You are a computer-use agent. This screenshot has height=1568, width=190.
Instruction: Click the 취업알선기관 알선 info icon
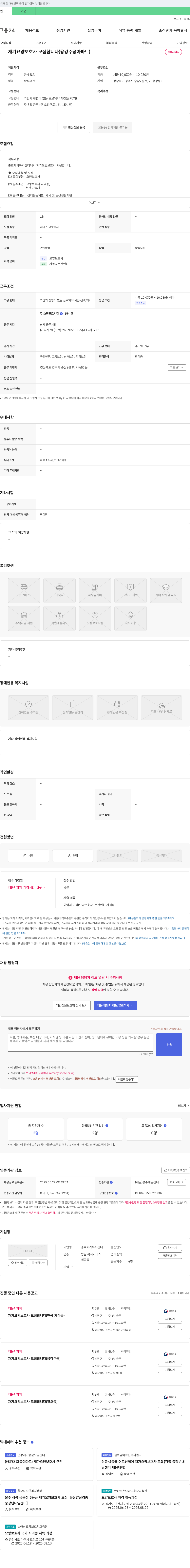click(107, 1125)
